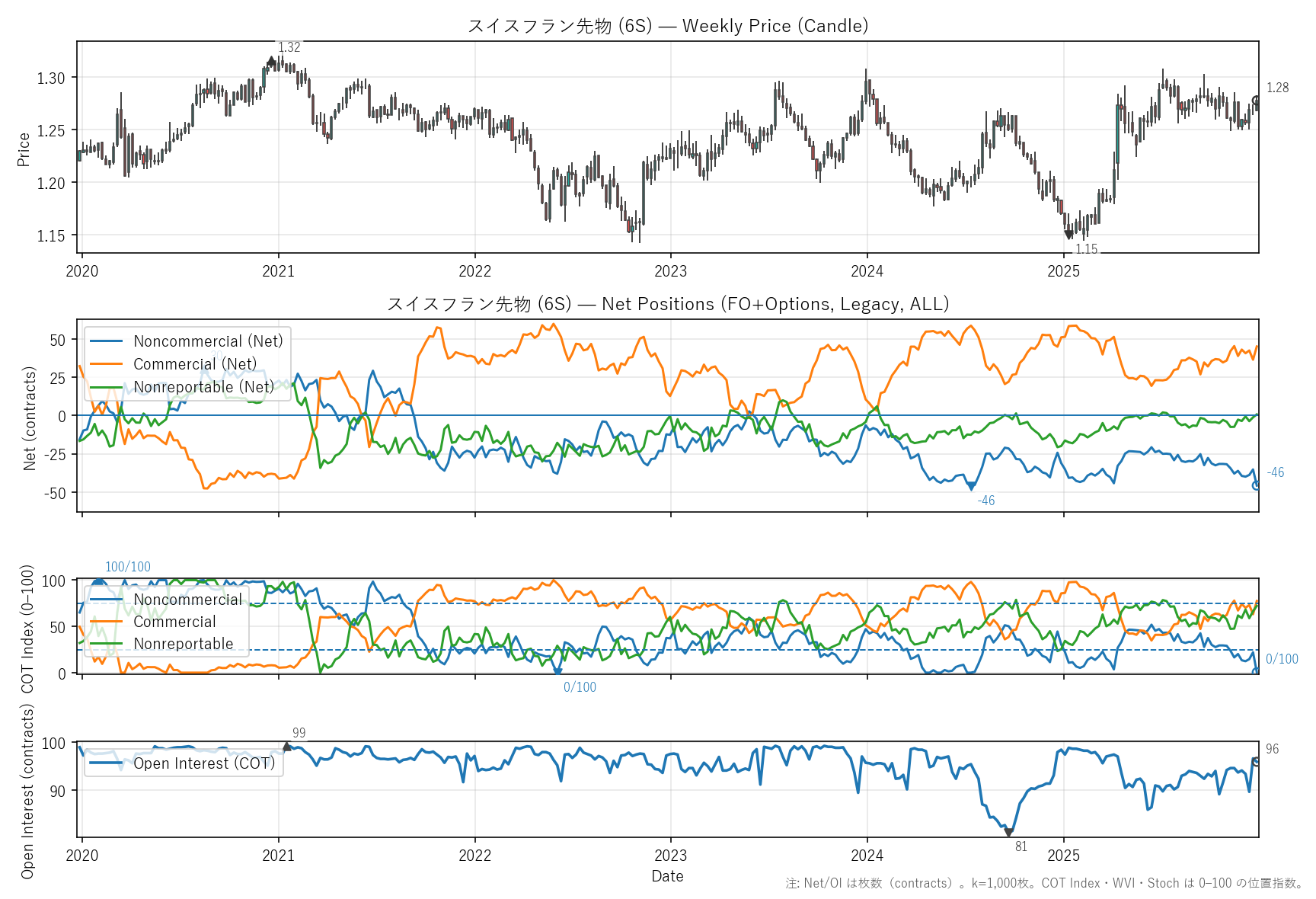Select Noncommercial (Net) in the Net Positions legend

208,341
